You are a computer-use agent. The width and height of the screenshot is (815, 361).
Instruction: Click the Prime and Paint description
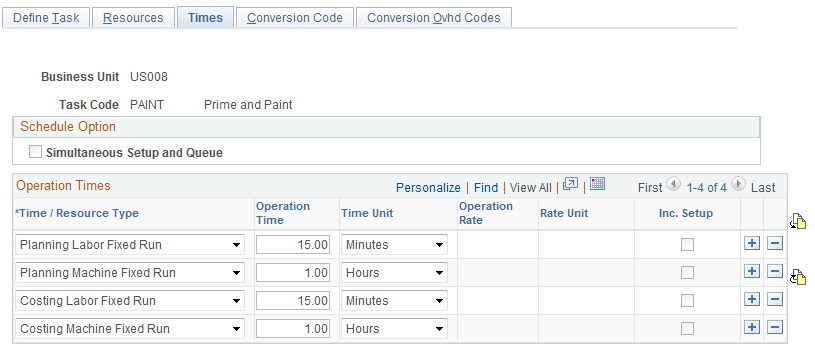click(x=248, y=105)
